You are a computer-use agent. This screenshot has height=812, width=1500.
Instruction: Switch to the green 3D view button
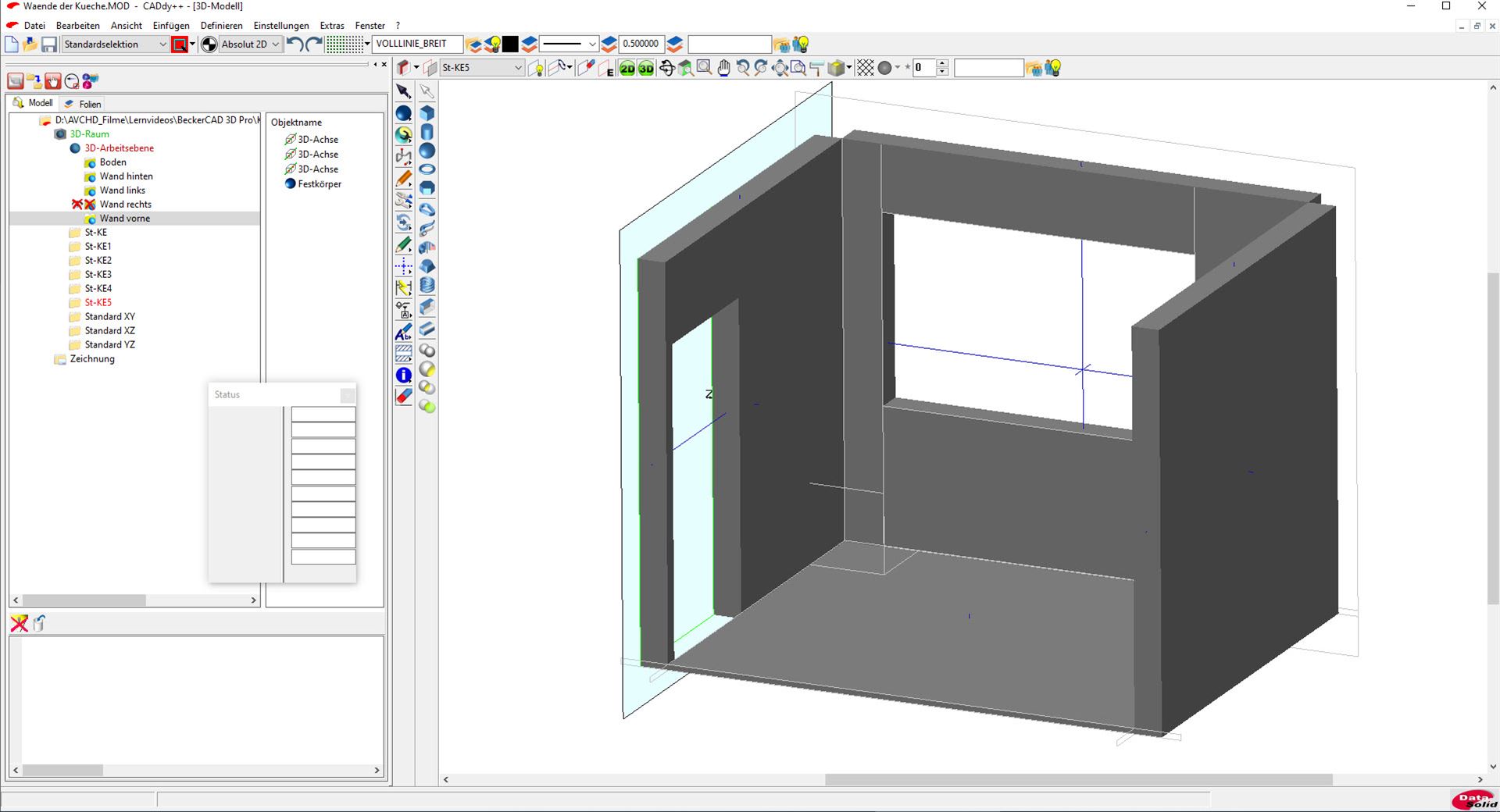point(646,69)
